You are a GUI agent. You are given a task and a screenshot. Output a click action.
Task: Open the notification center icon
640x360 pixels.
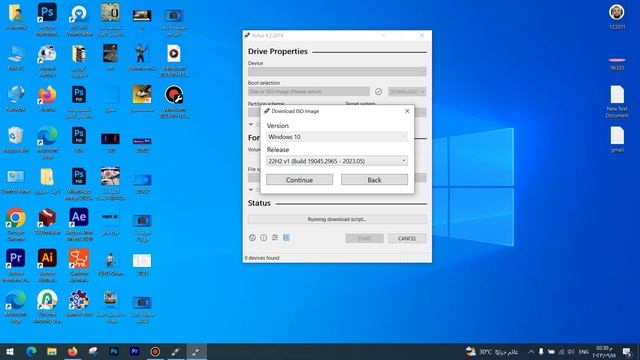pyautogui.click(x=627, y=351)
